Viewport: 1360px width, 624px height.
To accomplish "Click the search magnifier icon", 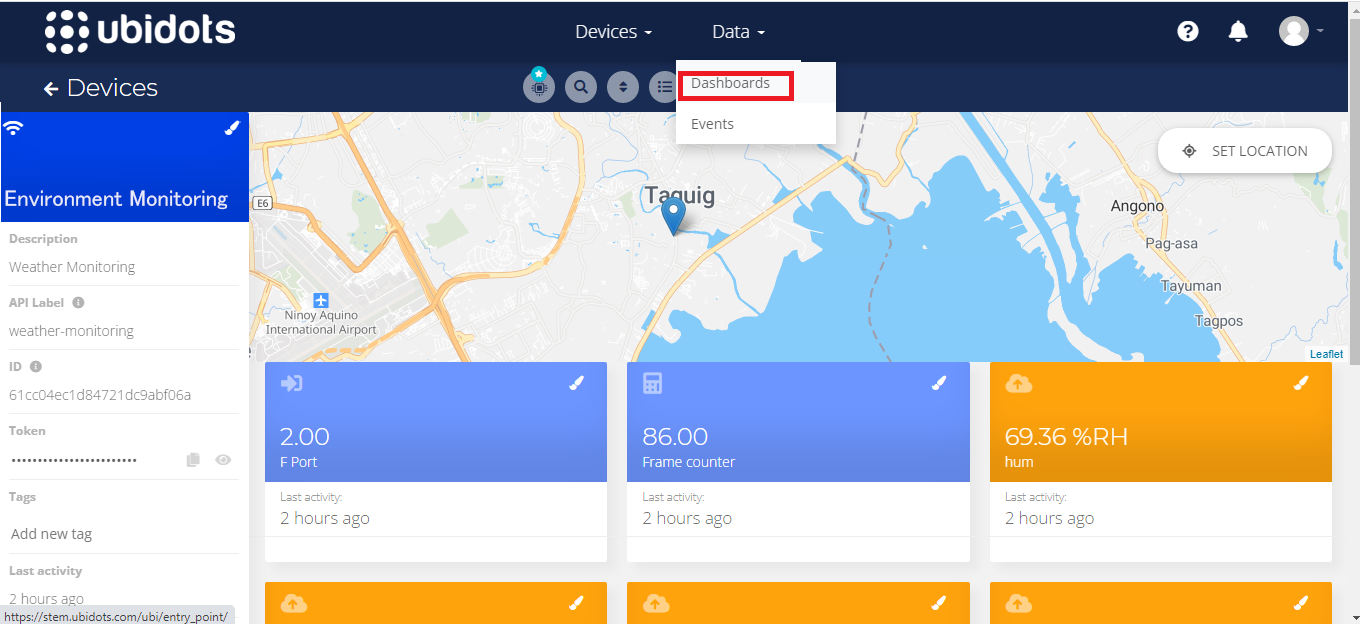I will tap(581, 88).
